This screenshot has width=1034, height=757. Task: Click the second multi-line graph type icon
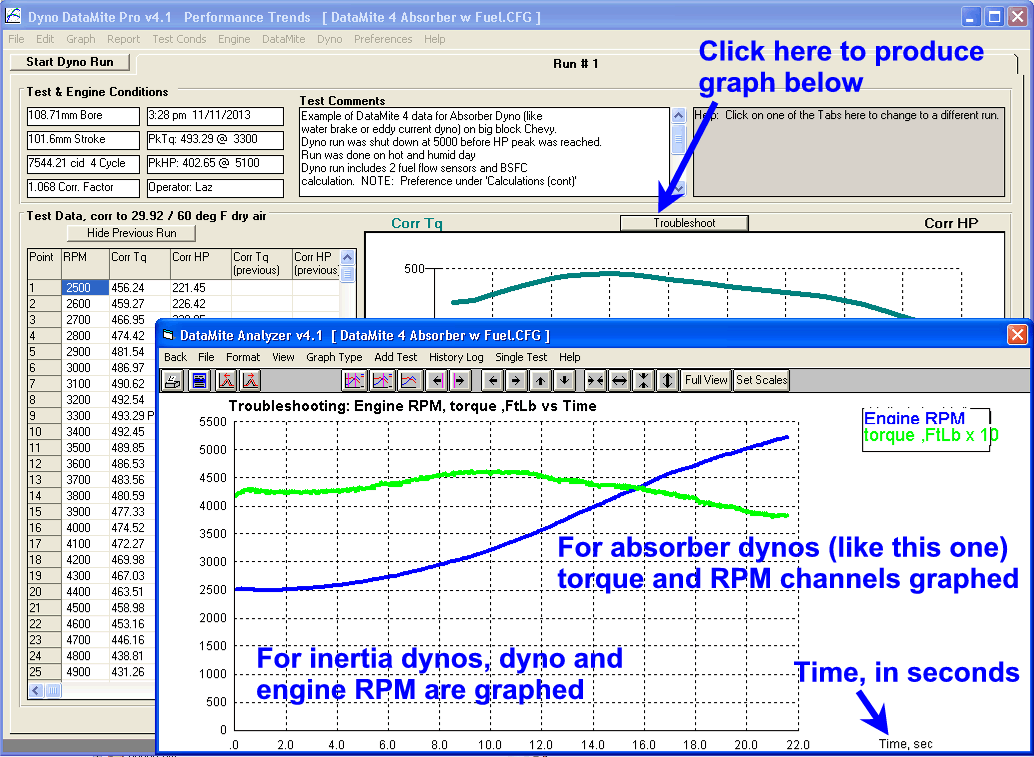coord(382,380)
